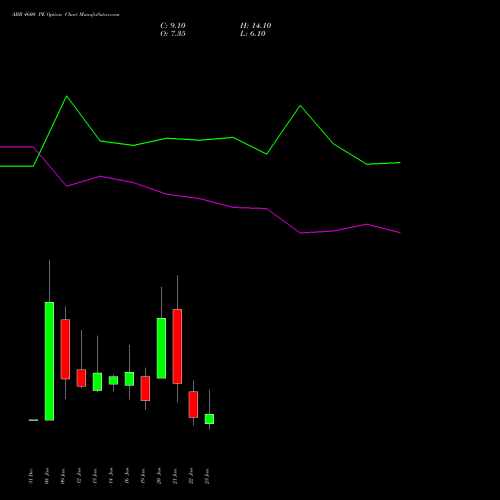Image resolution: width=500 pixels, height=500 pixels.
Task: Click the tall red candle above 21 Jan
Action: [x=177, y=346]
